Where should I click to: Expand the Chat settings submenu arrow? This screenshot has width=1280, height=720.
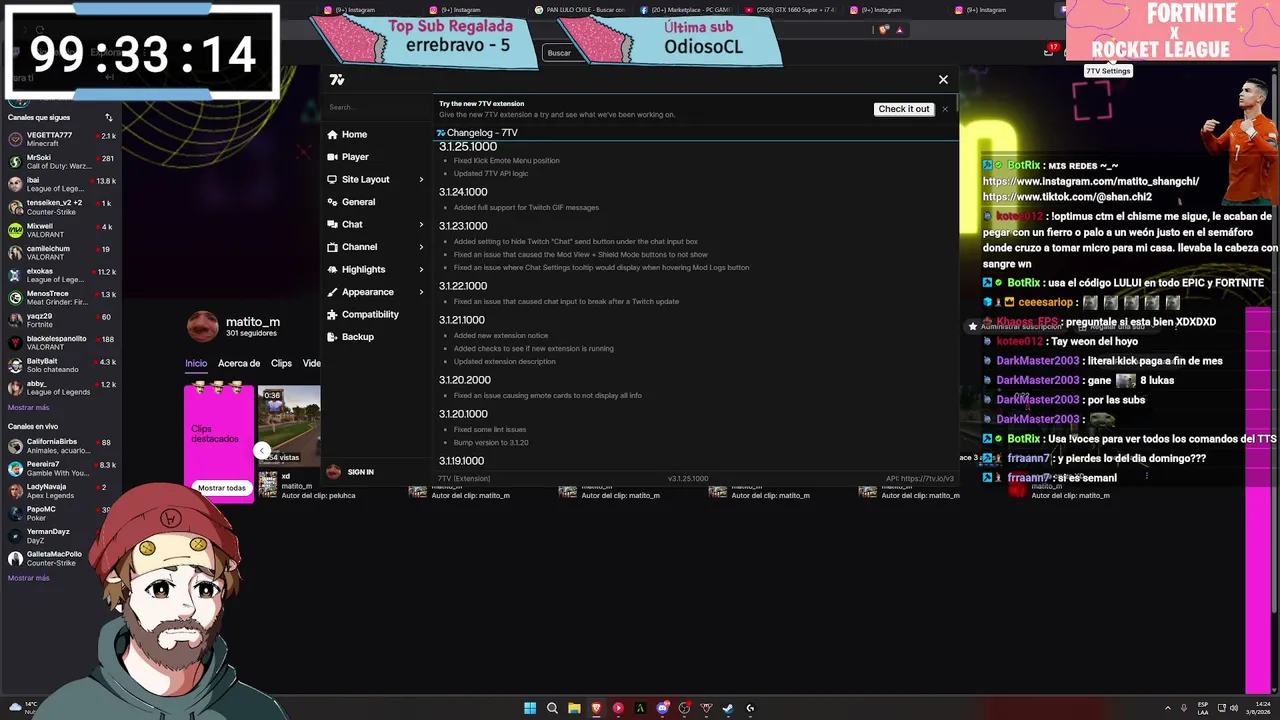pos(421,225)
